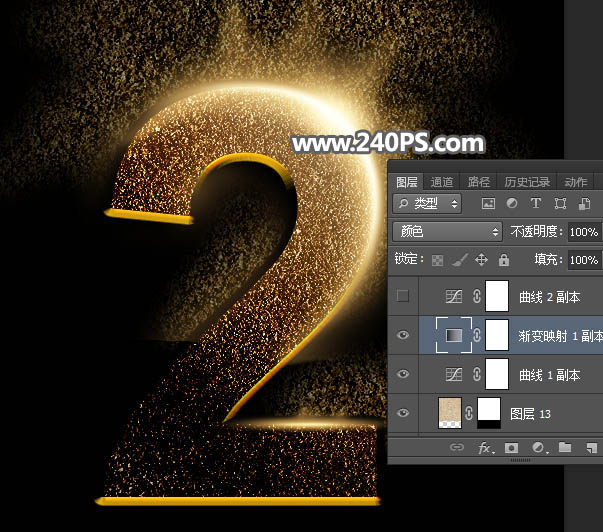Add a layer mask button
This screenshot has height=532, width=603.
click(x=511, y=447)
